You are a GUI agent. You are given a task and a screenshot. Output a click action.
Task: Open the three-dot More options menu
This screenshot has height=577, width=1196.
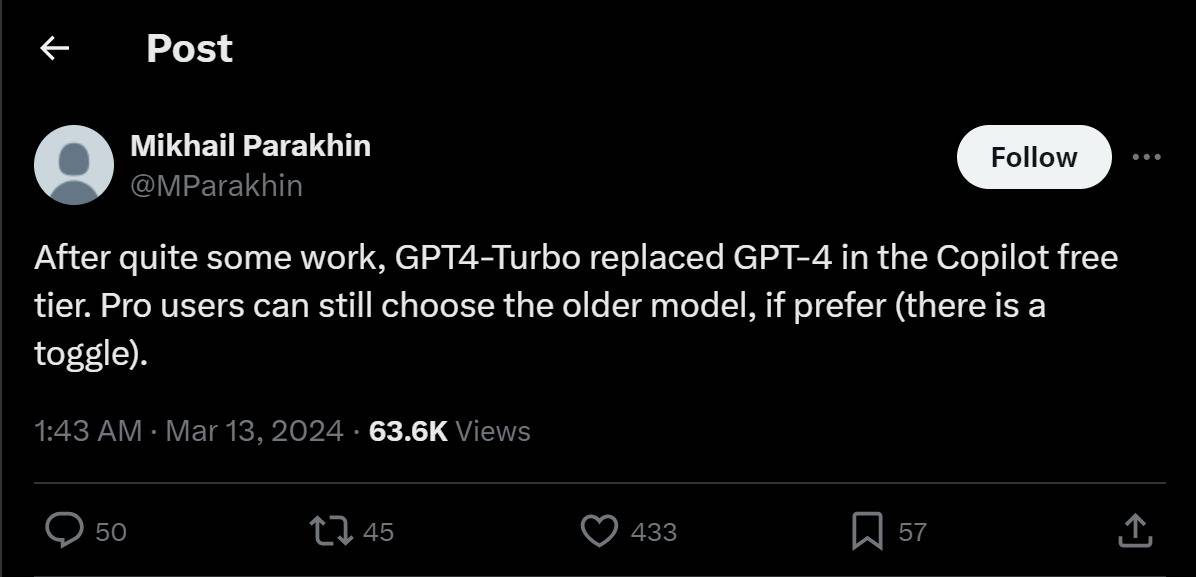pyautogui.click(x=1146, y=157)
